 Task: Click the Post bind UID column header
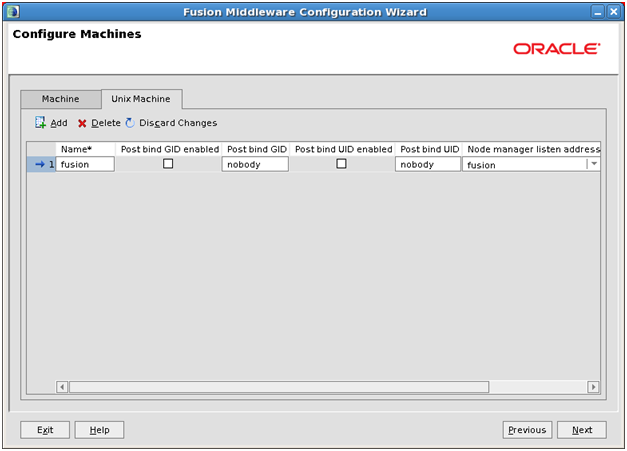(x=429, y=149)
